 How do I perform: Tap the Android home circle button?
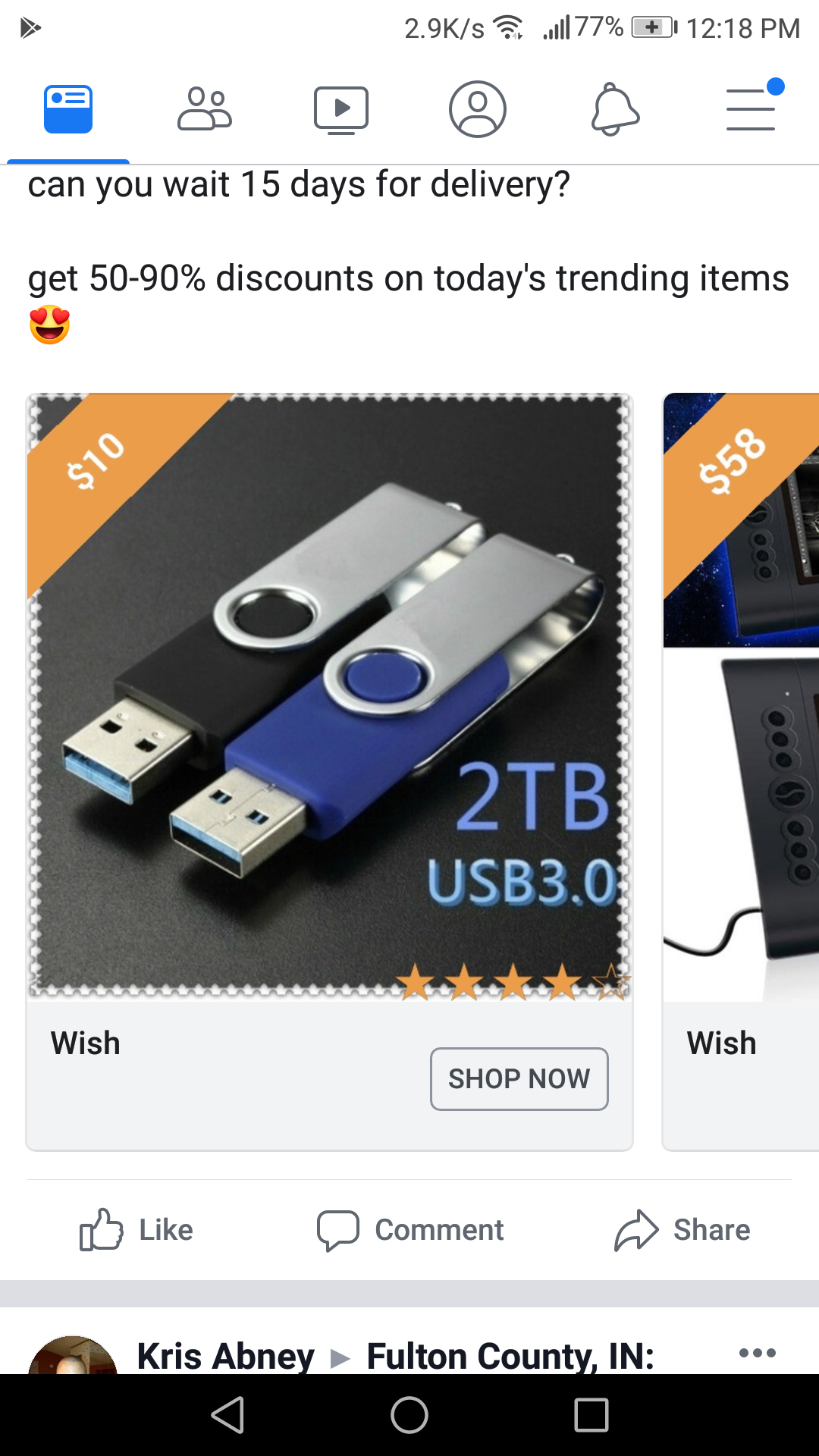(x=409, y=1415)
